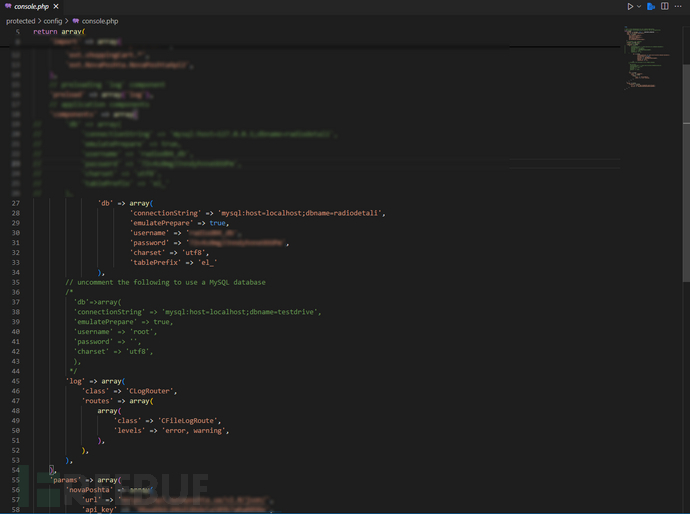
Task: Click the 'CFileLogRoute' string on line 49
Action: (x=186, y=421)
